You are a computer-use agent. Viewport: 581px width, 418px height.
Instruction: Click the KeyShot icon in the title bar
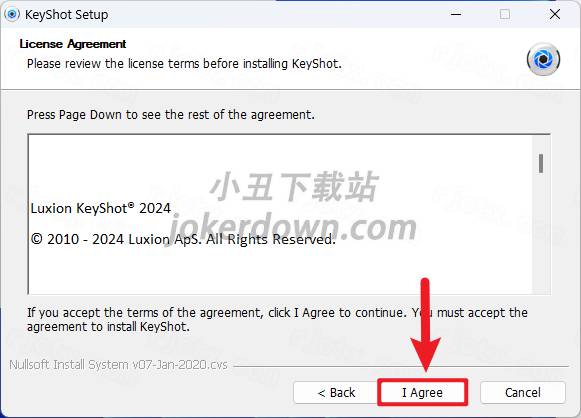[x=12, y=14]
